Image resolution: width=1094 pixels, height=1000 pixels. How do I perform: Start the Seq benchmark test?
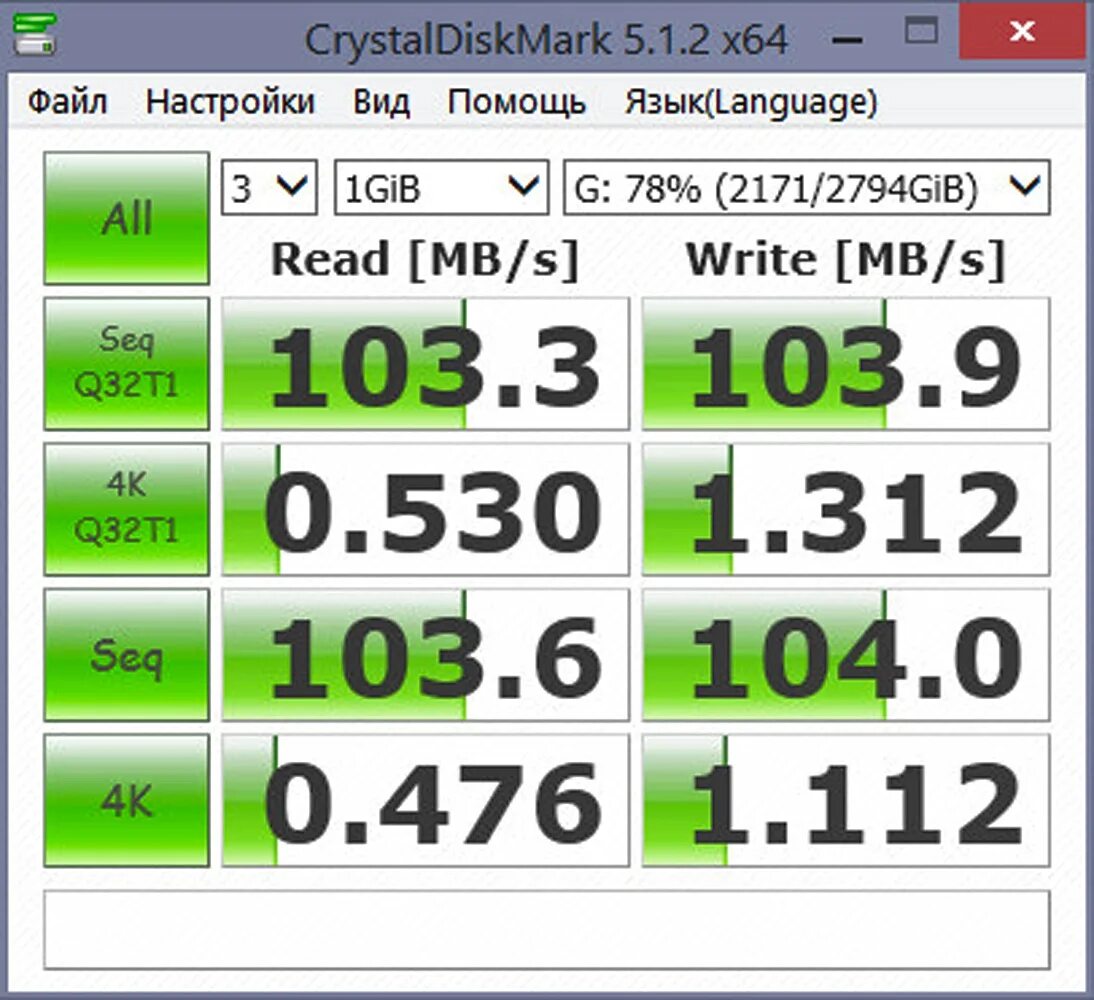[x=126, y=655]
